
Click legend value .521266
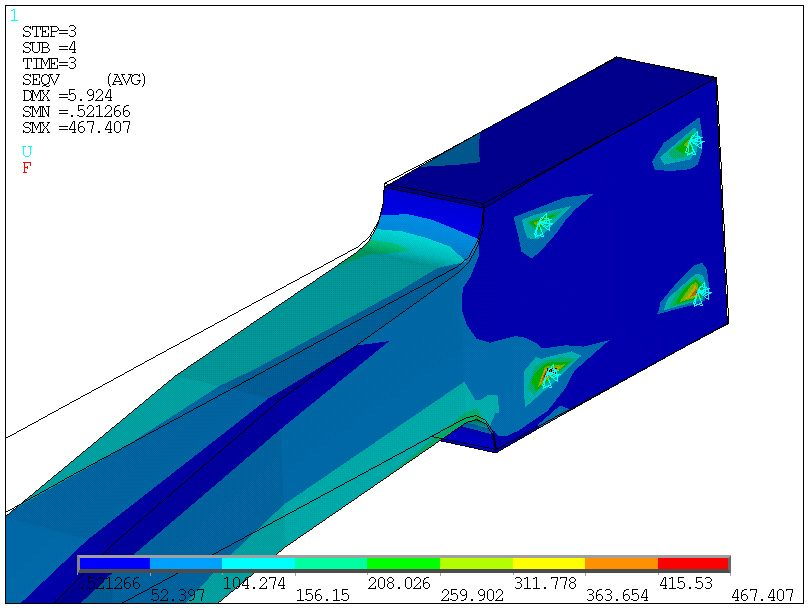110,584
